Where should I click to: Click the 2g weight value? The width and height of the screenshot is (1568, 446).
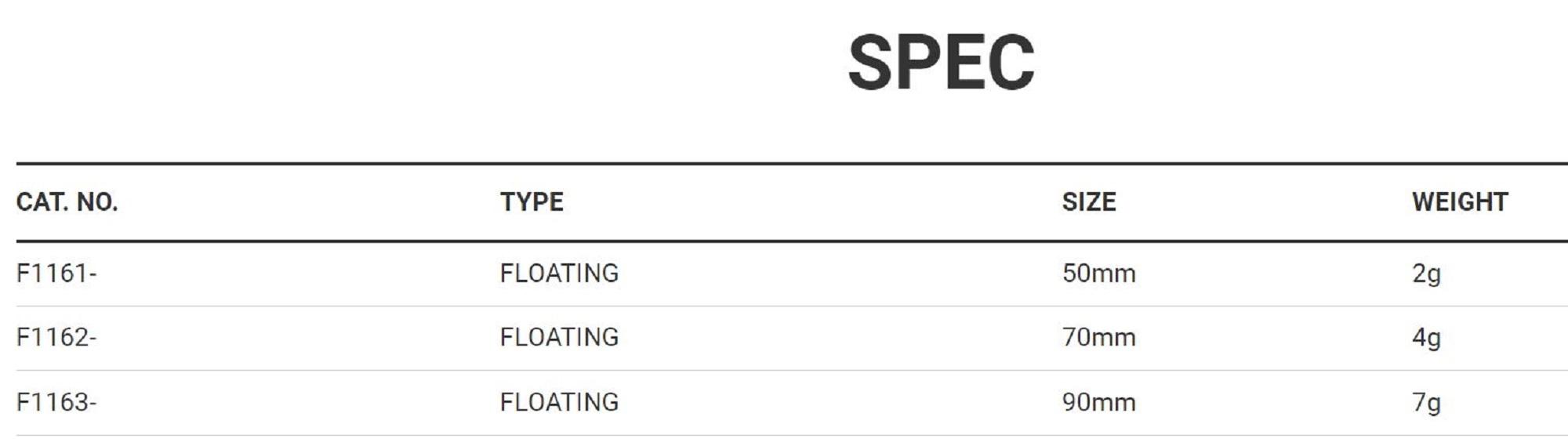(1426, 274)
